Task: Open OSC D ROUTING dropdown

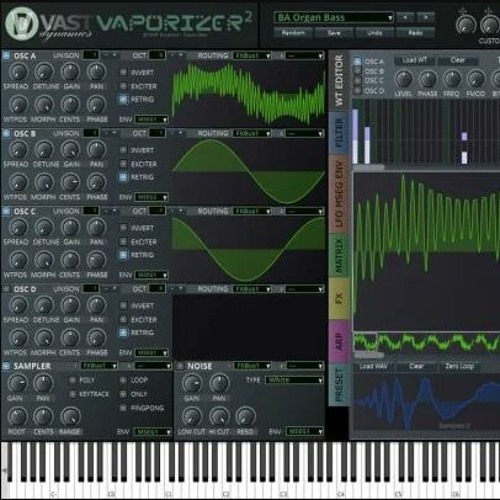Action: [252, 289]
